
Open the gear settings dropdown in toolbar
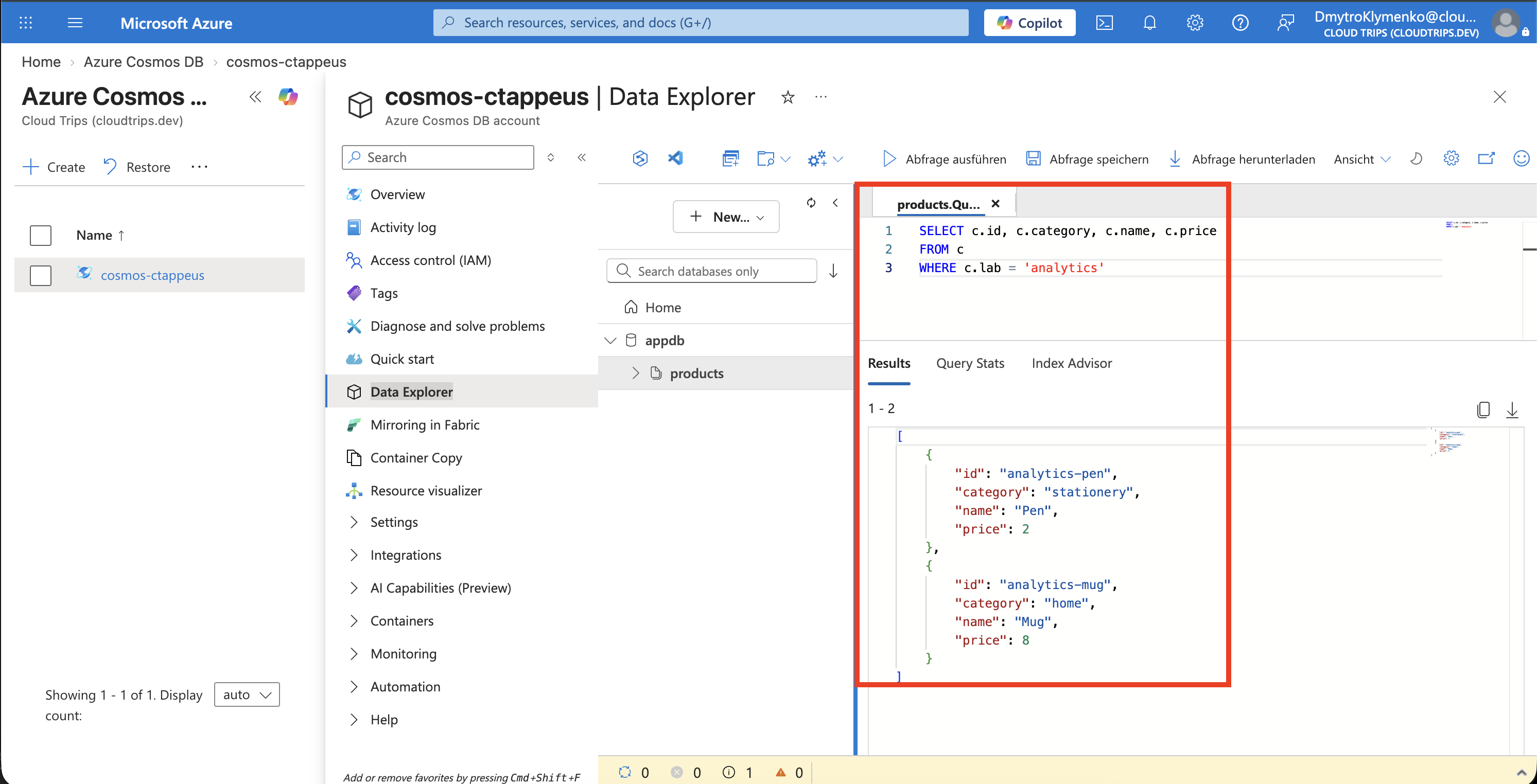pyautogui.click(x=825, y=158)
